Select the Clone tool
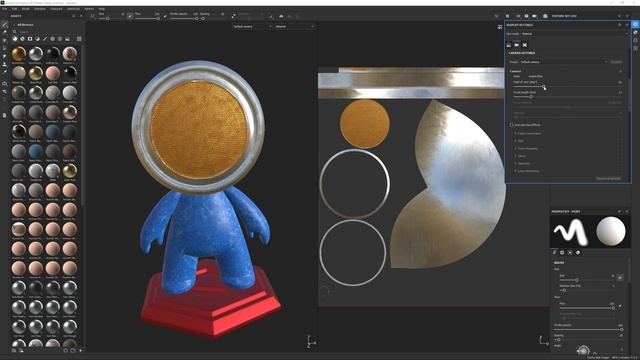This screenshot has height=360, width=640. [4, 64]
